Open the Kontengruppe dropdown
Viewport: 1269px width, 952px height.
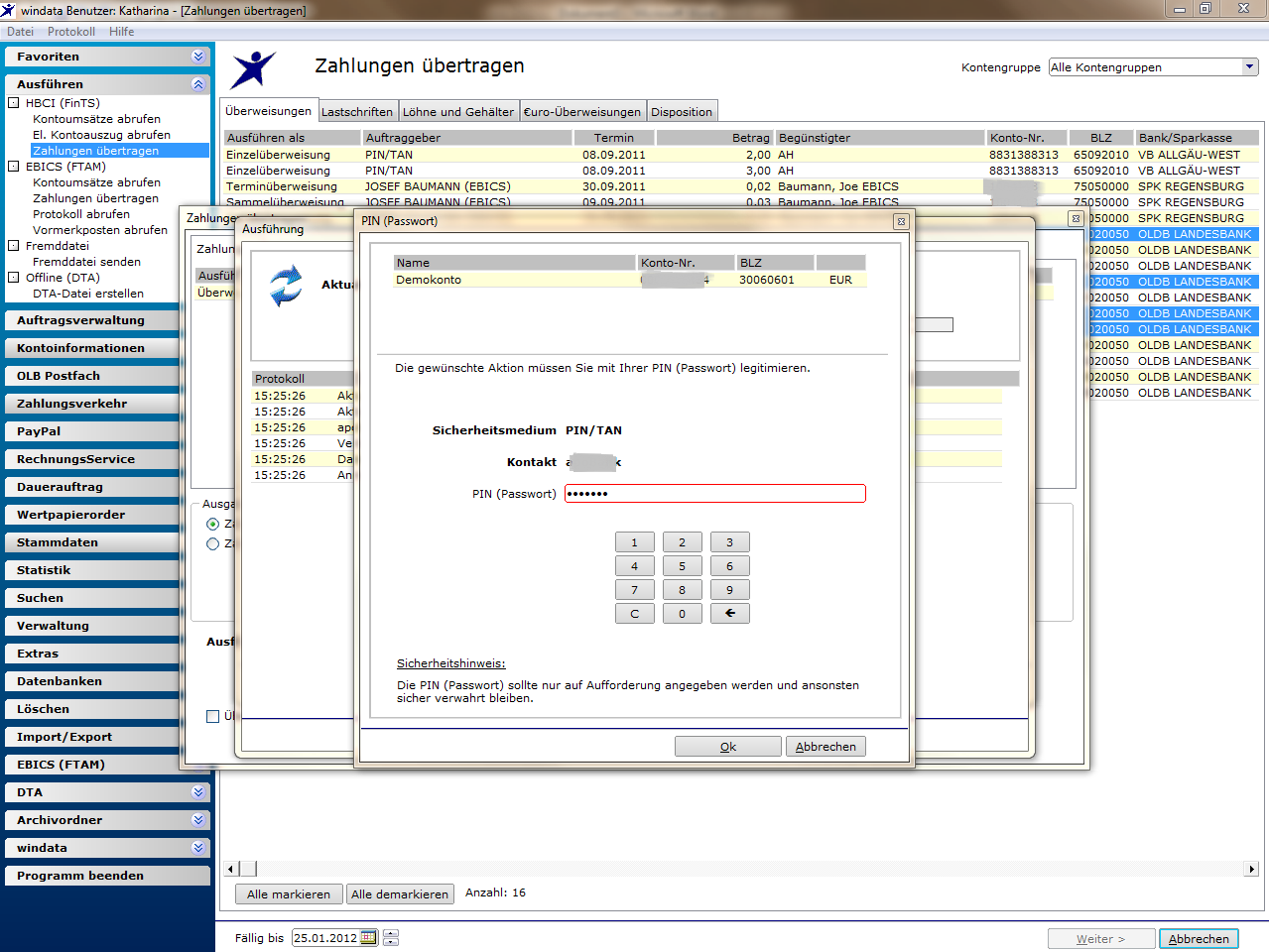(1250, 67)
